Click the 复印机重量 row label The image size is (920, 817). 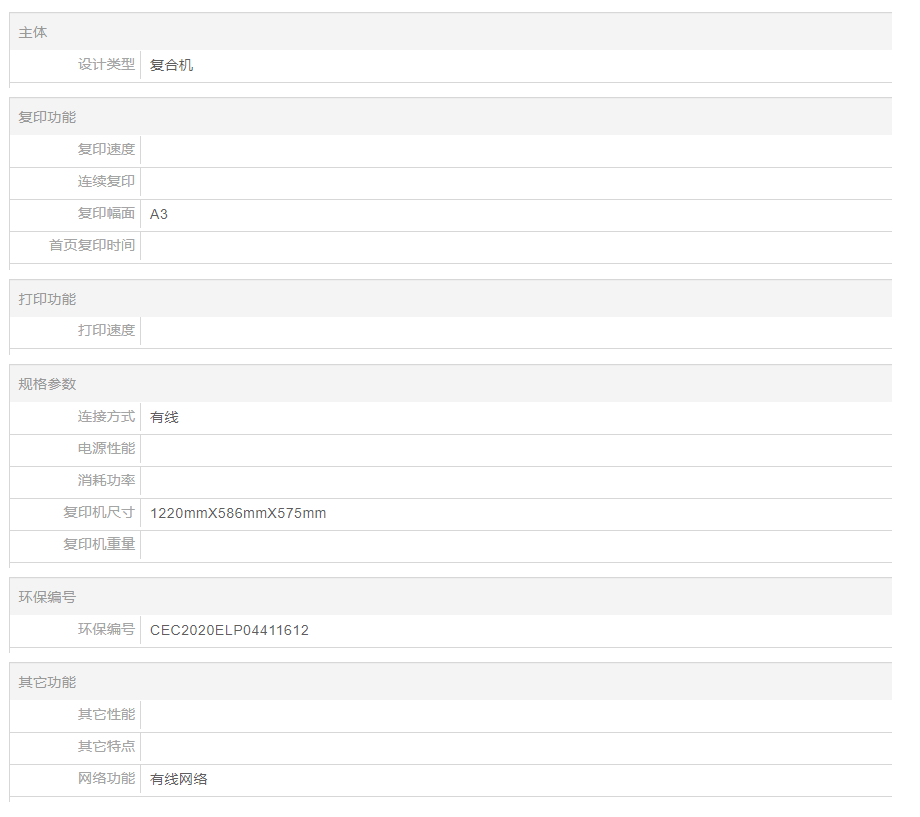point(99,545)
